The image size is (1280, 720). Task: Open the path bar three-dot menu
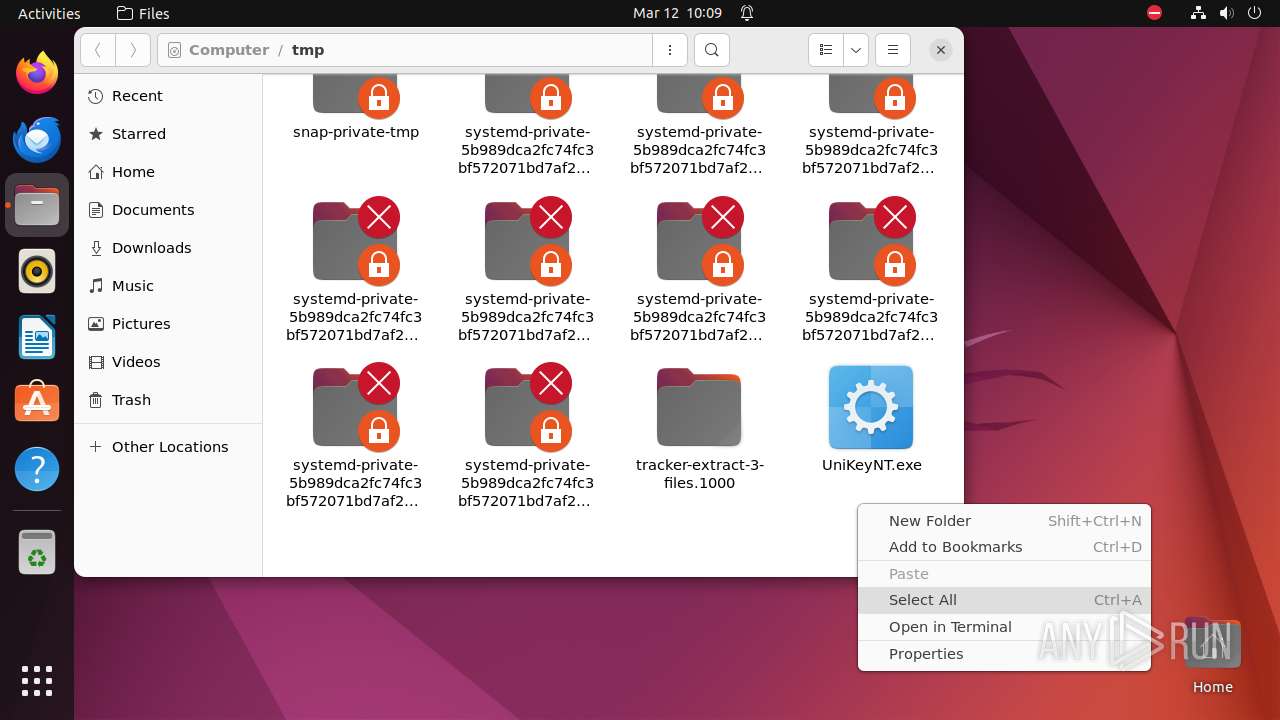669,50
